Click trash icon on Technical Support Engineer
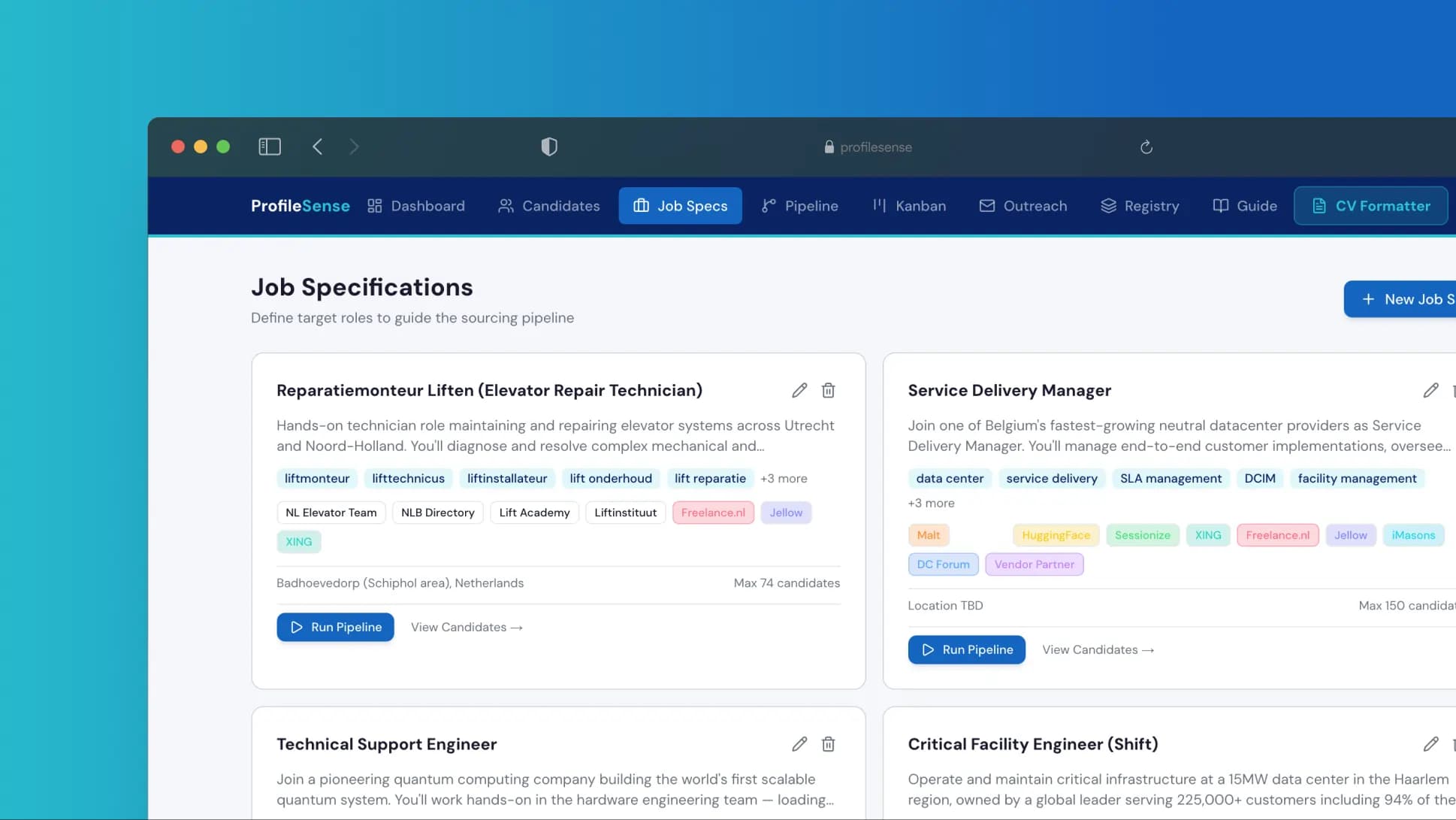The width and height of the screenshot is (1456, 820). point(828,744)
